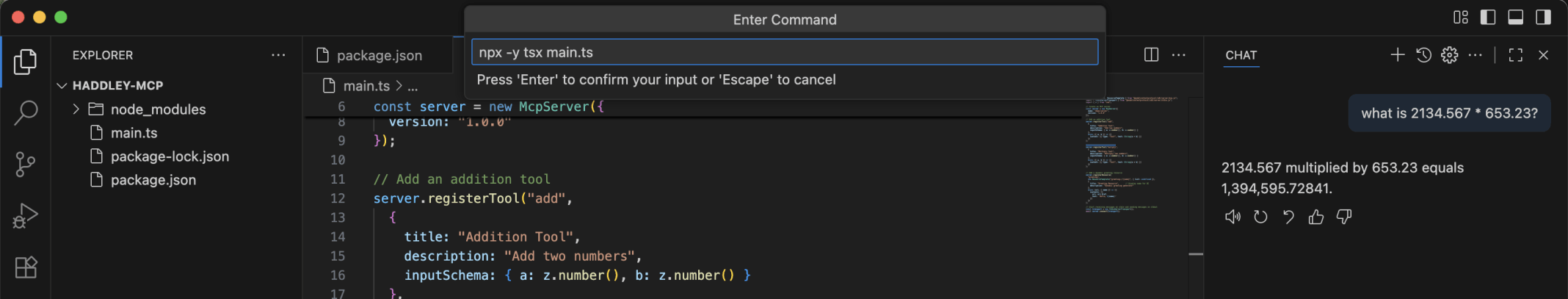Toggle the bottom panel visibility
Viewport: 1568px width, 299px height.
[x=1515, y=17]
